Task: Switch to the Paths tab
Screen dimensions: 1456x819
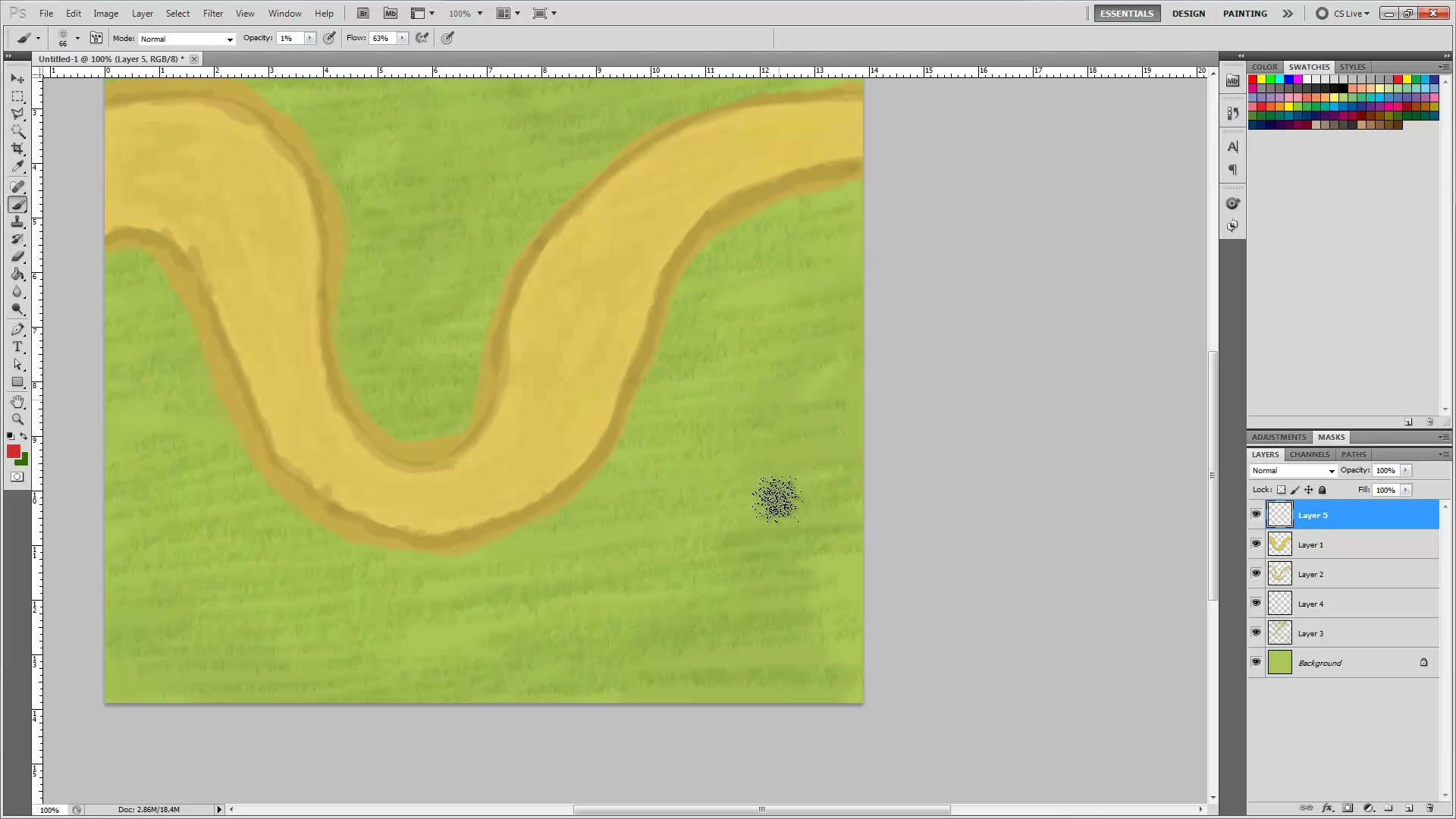Action: (x=1354, y=454)
